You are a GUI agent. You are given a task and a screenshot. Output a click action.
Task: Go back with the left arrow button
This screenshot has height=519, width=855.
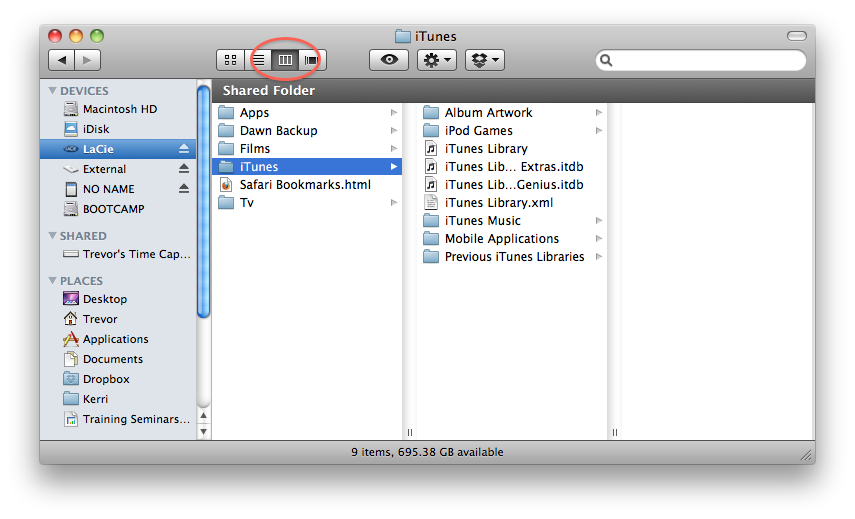62,60
